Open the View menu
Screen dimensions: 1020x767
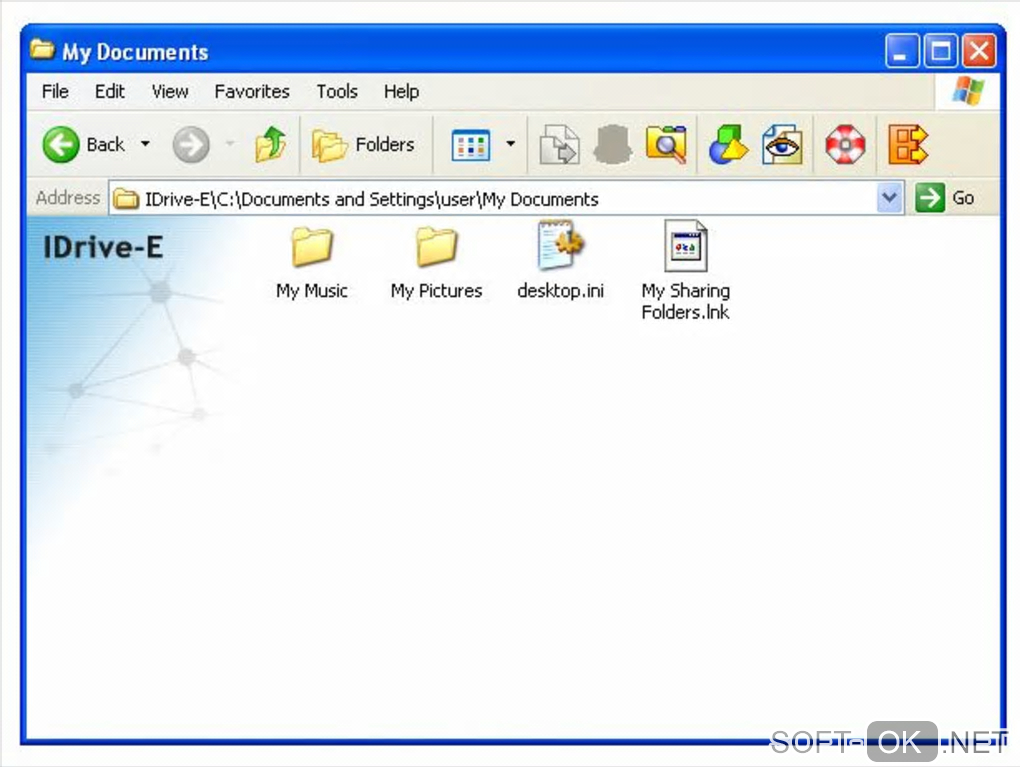[170, 92]
